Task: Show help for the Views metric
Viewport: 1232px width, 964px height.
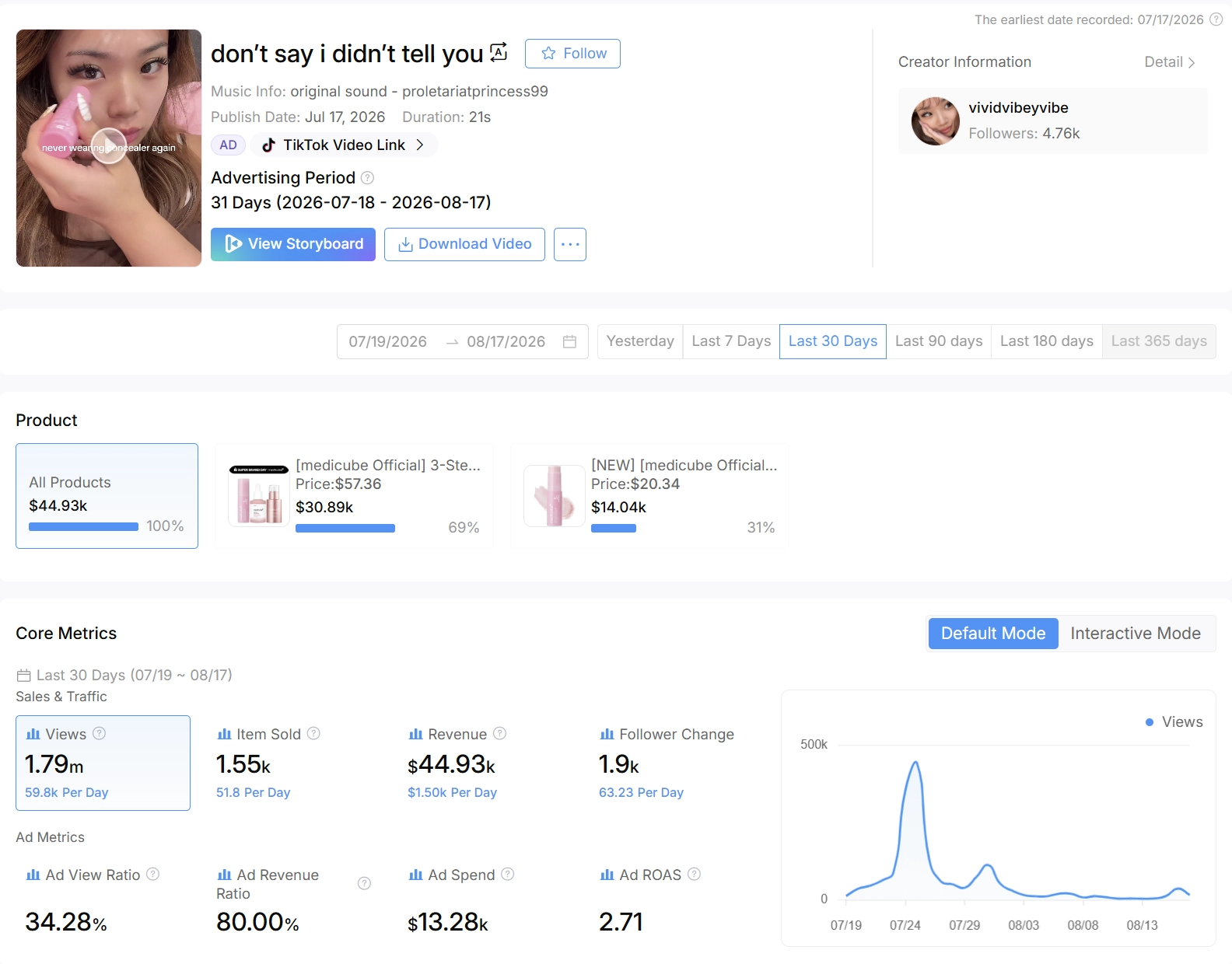Action: tap(100, 733)
